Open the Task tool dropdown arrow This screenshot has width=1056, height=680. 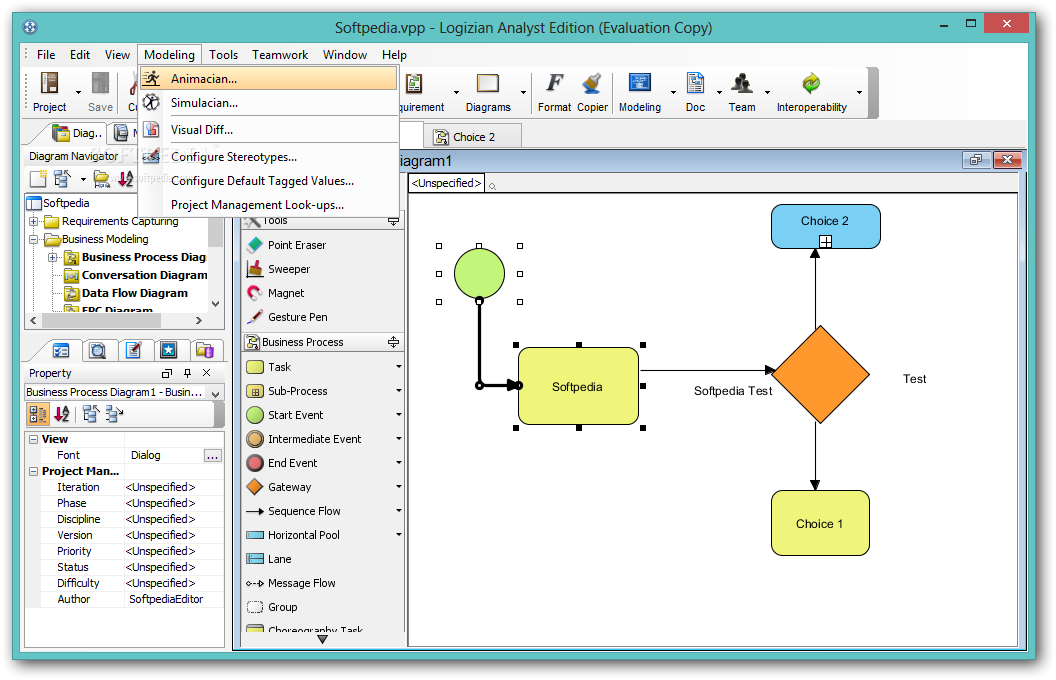(x=399, y=367)
